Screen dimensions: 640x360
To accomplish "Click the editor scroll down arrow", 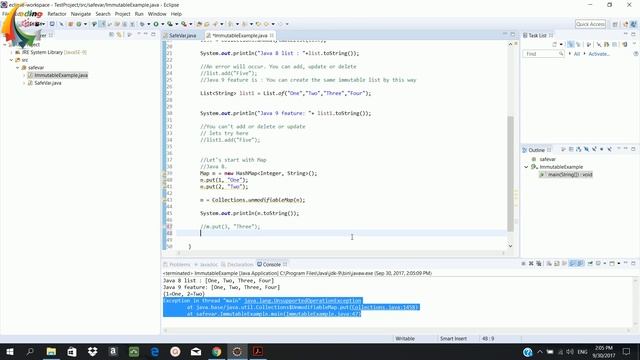I will 510,246.
